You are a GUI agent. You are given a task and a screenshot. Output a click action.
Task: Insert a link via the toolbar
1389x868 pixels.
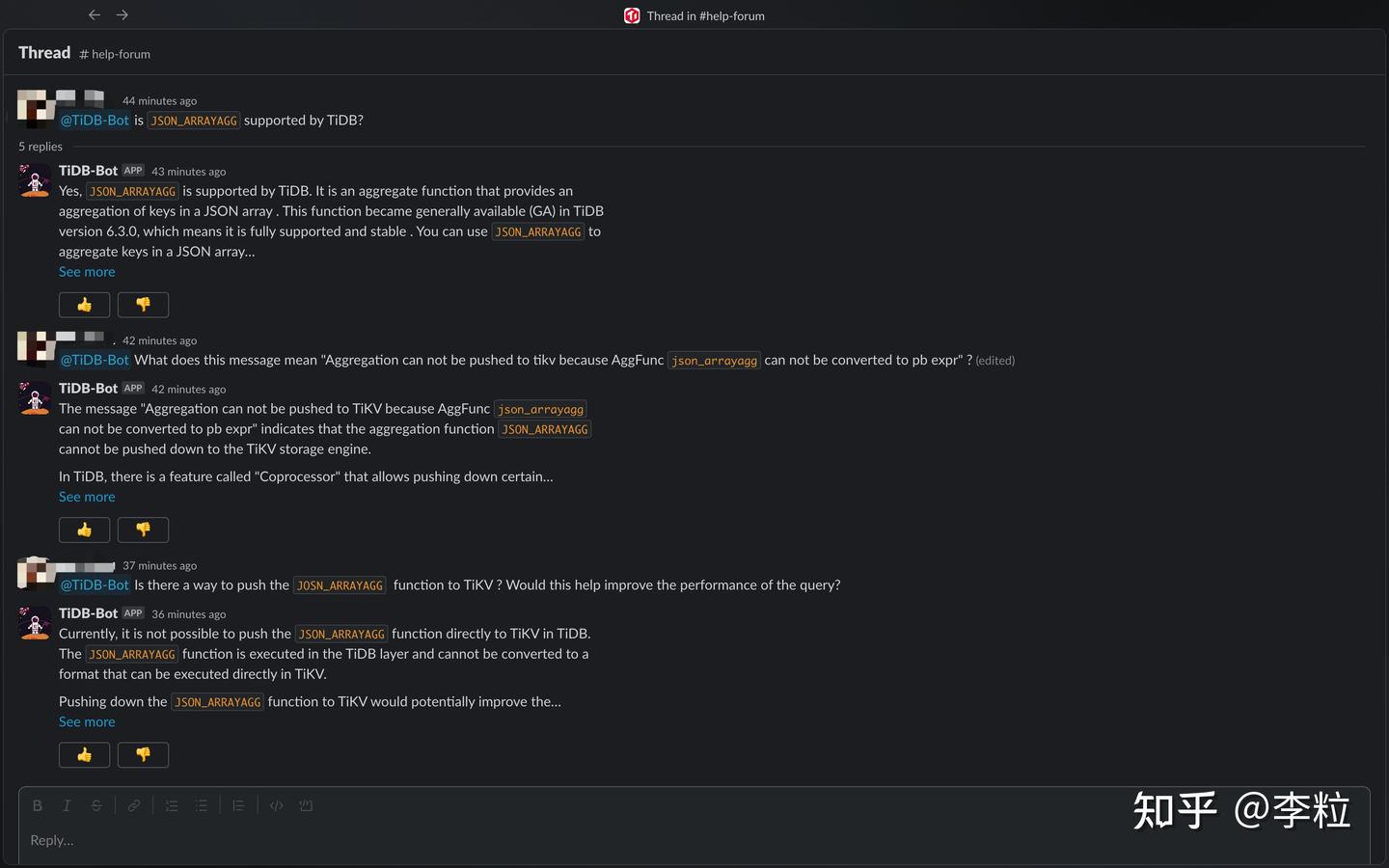pyautogui.click(x=134, y=805)
